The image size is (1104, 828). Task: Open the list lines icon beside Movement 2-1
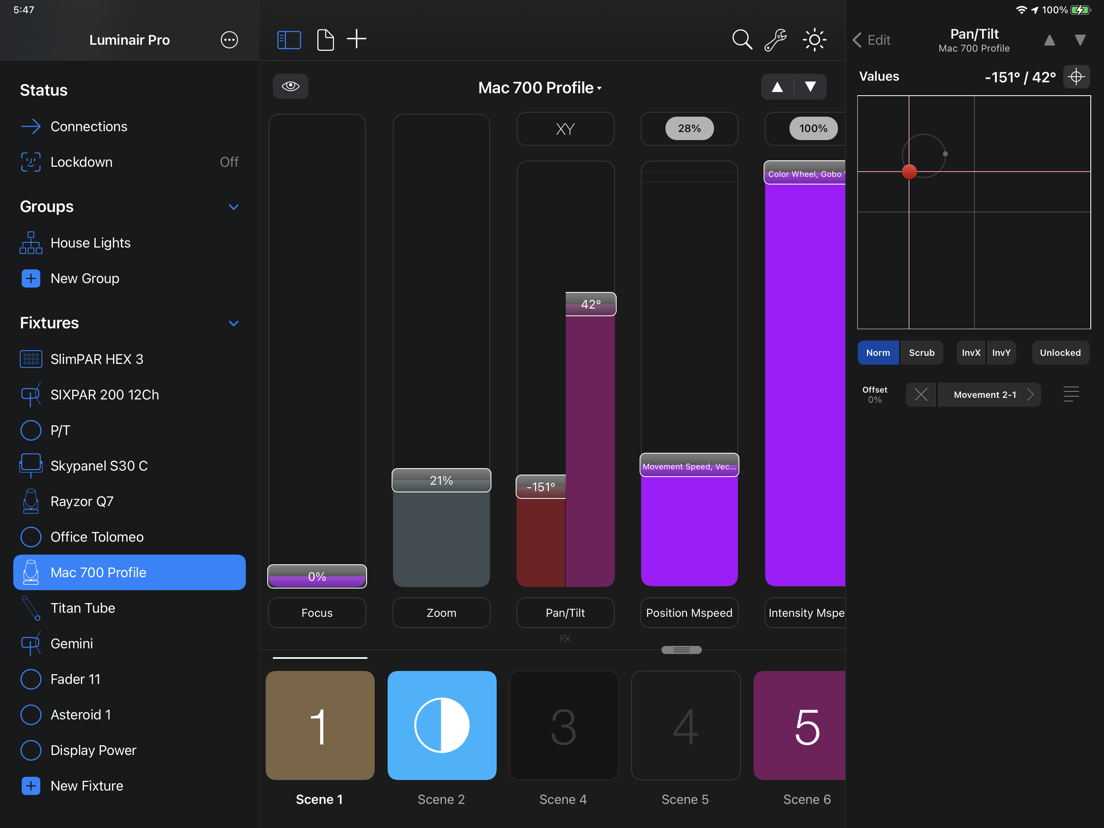click(x=1071, y=394)
